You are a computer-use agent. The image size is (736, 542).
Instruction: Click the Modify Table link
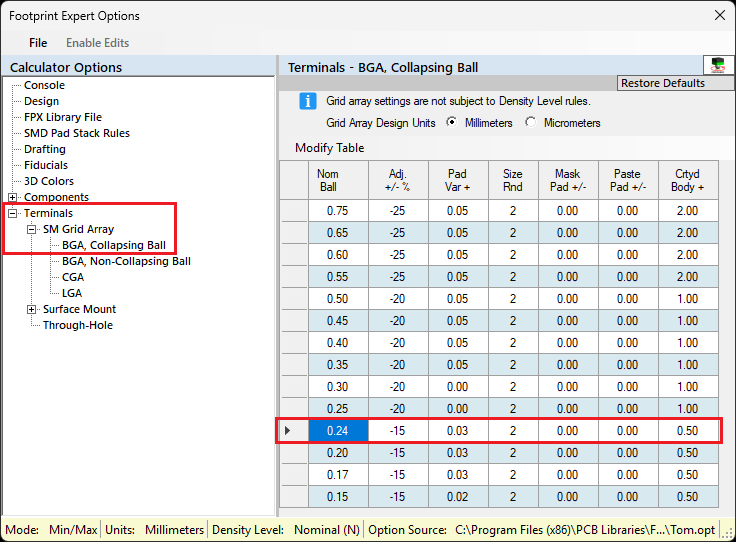329,148
